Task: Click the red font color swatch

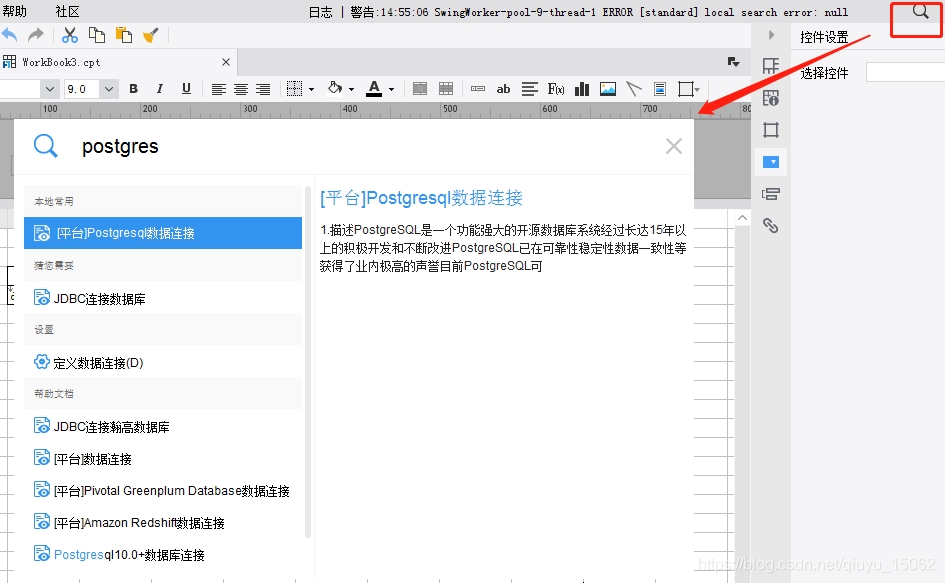Action: [x=374, y=92]
